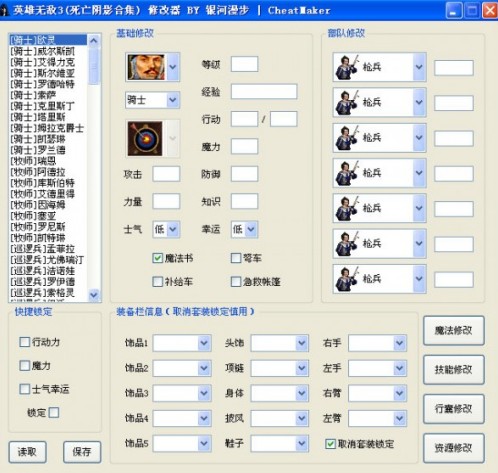The width and height of the screenshot is (498, 473).
Task: Click the 读取 button
Action: tap(27, 452)
